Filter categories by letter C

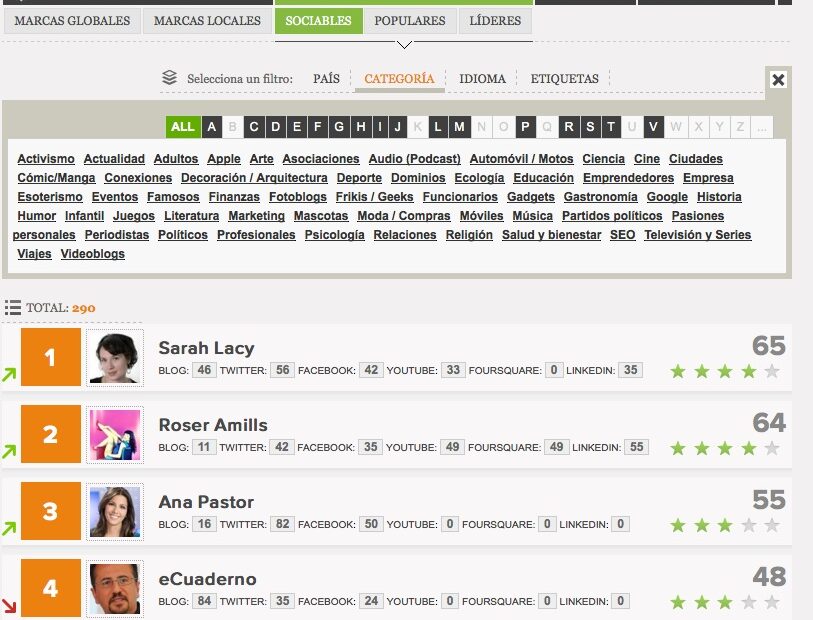(254, 127)
